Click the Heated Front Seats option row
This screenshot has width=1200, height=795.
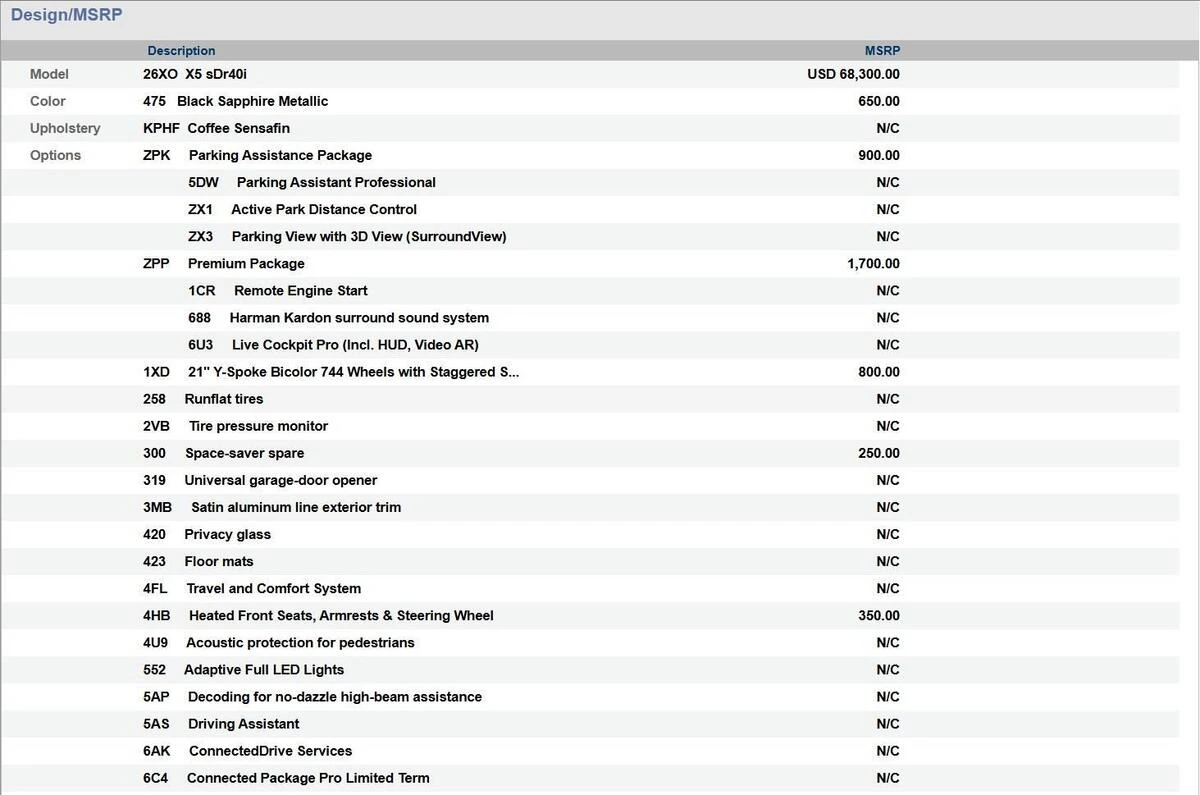(x=340, y=615)
